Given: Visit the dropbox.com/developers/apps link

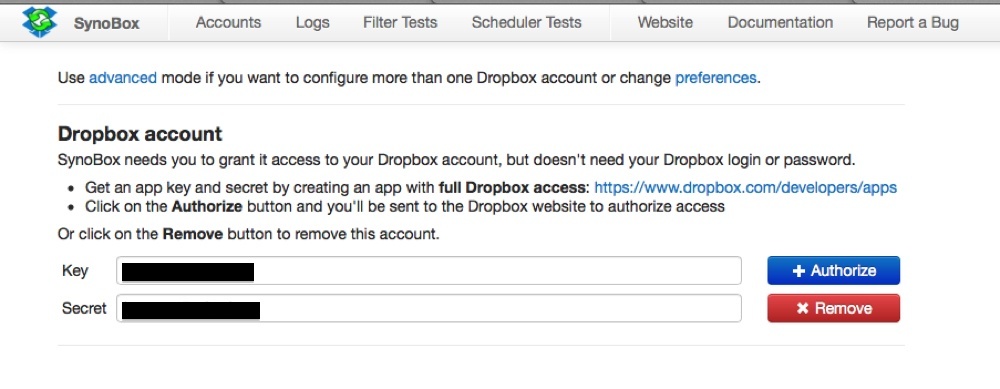Looking at the screenshot, I should click(x=746, y=187).
